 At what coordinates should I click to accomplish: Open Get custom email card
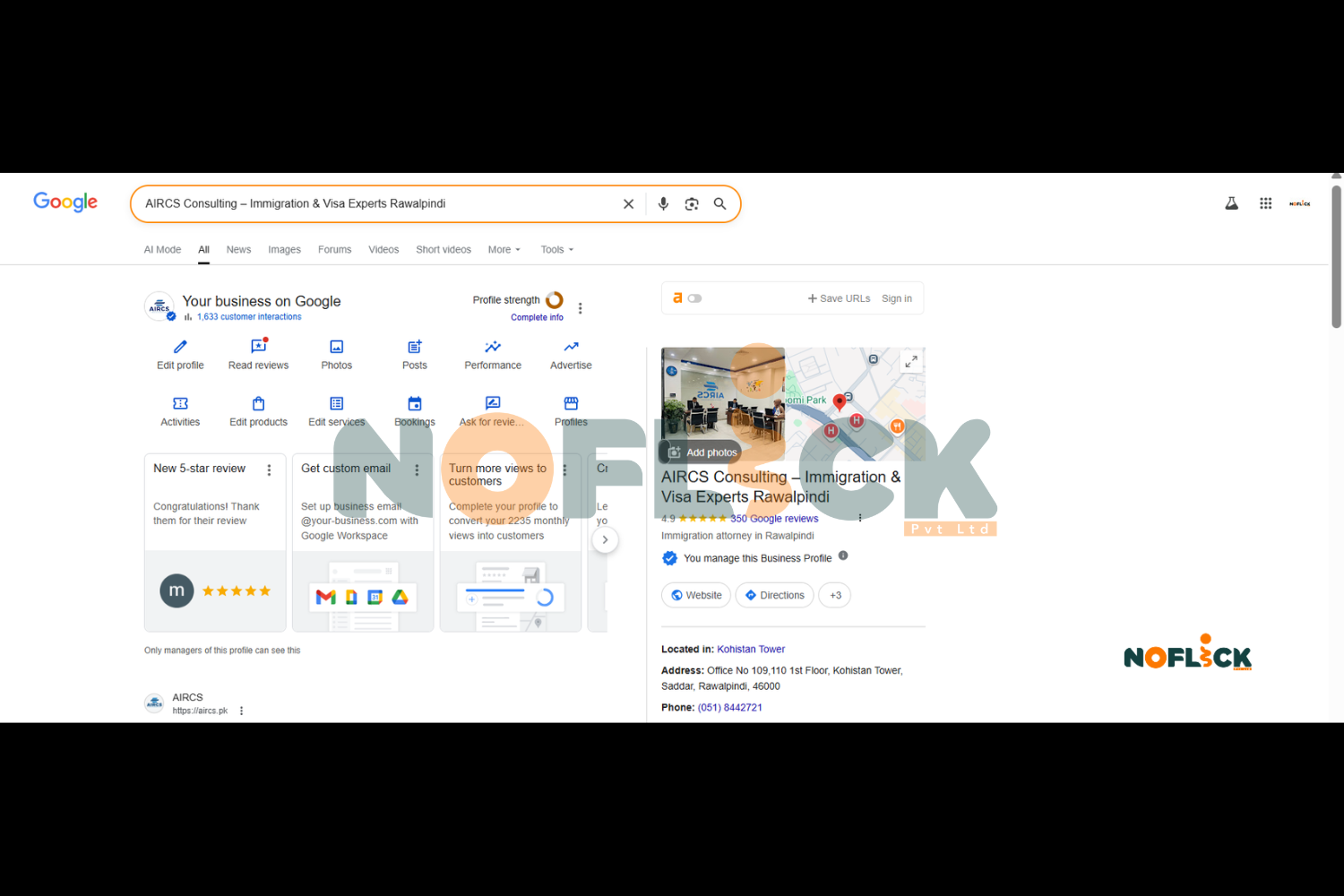pos(363,543)
